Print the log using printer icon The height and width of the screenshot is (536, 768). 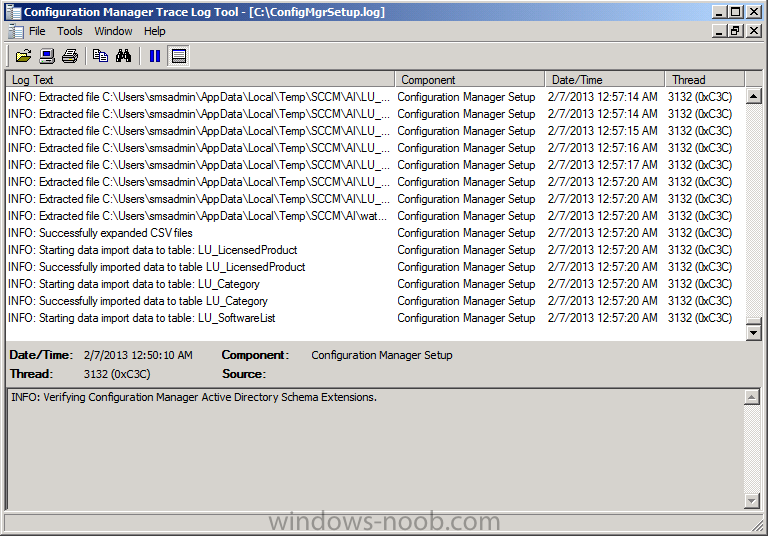click(x=70, y=56)
